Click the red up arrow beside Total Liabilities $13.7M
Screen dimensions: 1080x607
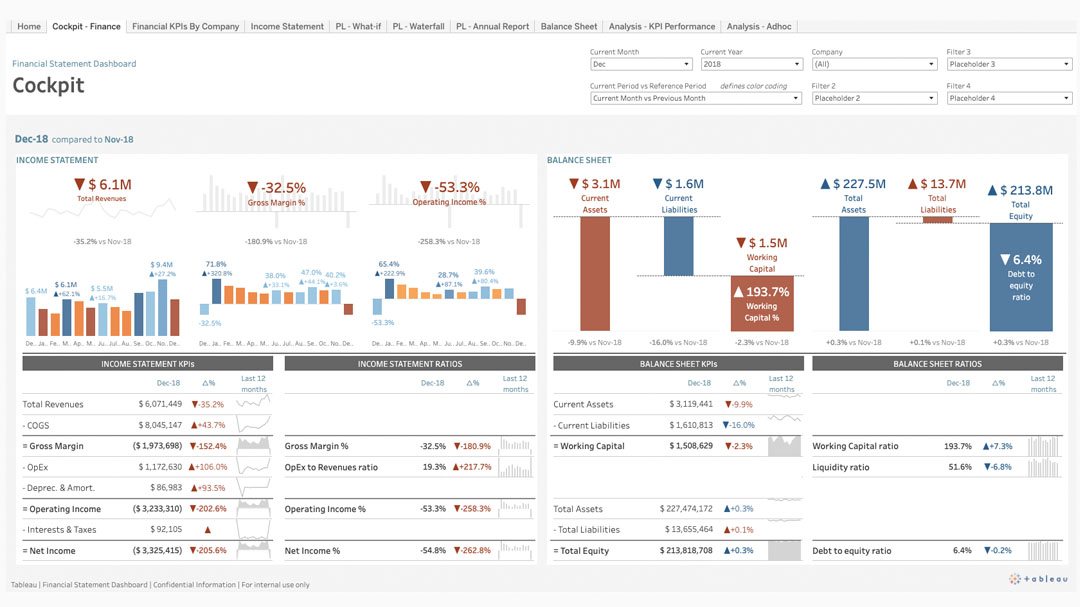pos(912,184)
